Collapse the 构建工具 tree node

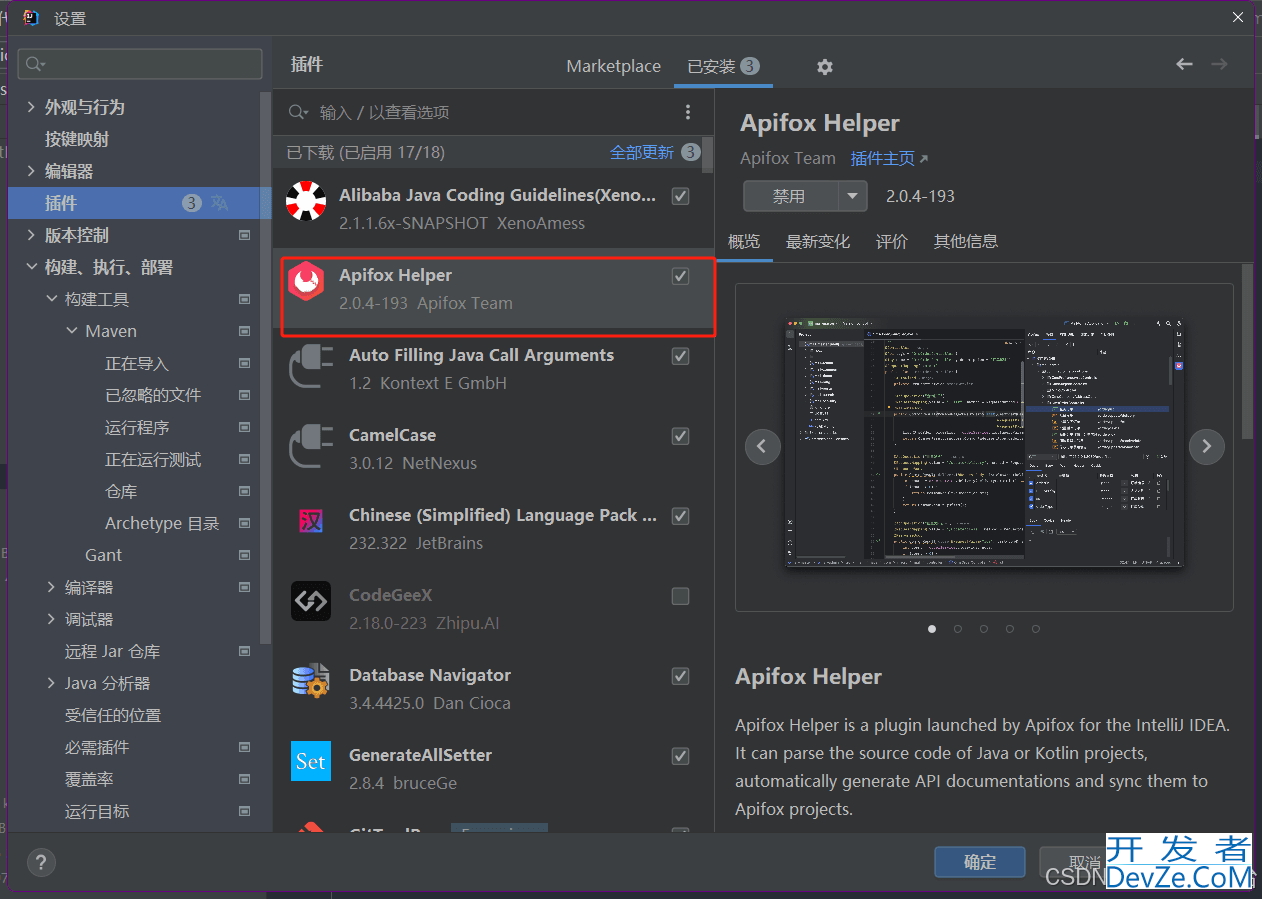51,299
